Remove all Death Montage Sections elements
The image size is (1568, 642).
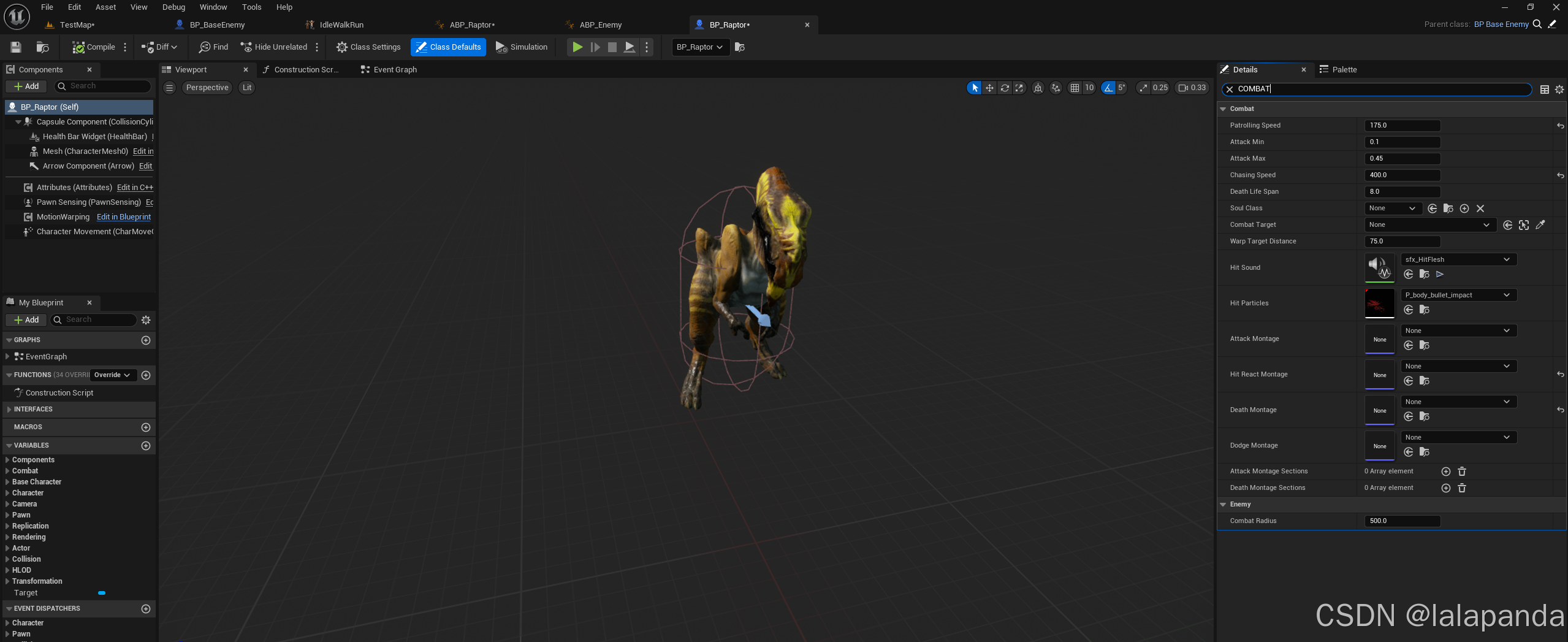coord(1462,488)
